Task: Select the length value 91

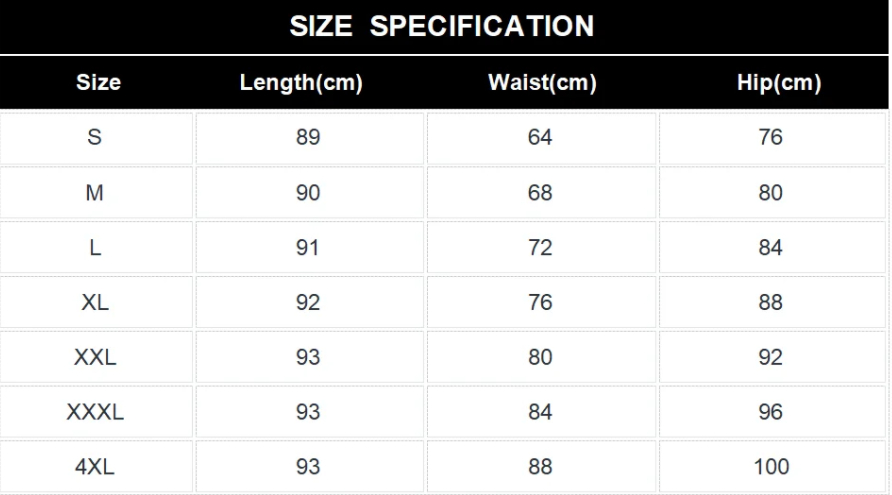Action: pyautogui.click(x=308, y=248)
